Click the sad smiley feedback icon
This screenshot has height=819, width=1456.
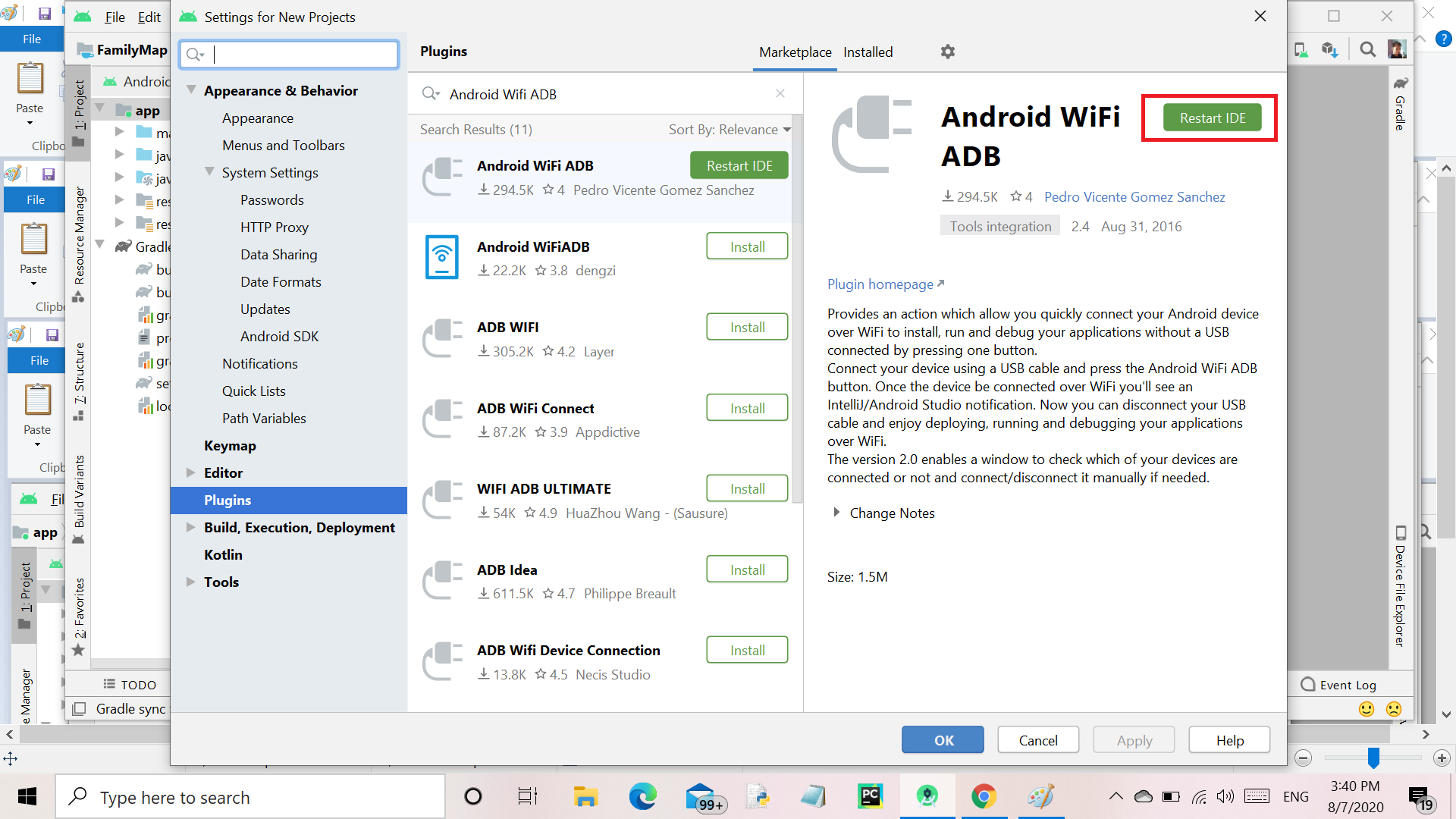tap(1394, 709)
